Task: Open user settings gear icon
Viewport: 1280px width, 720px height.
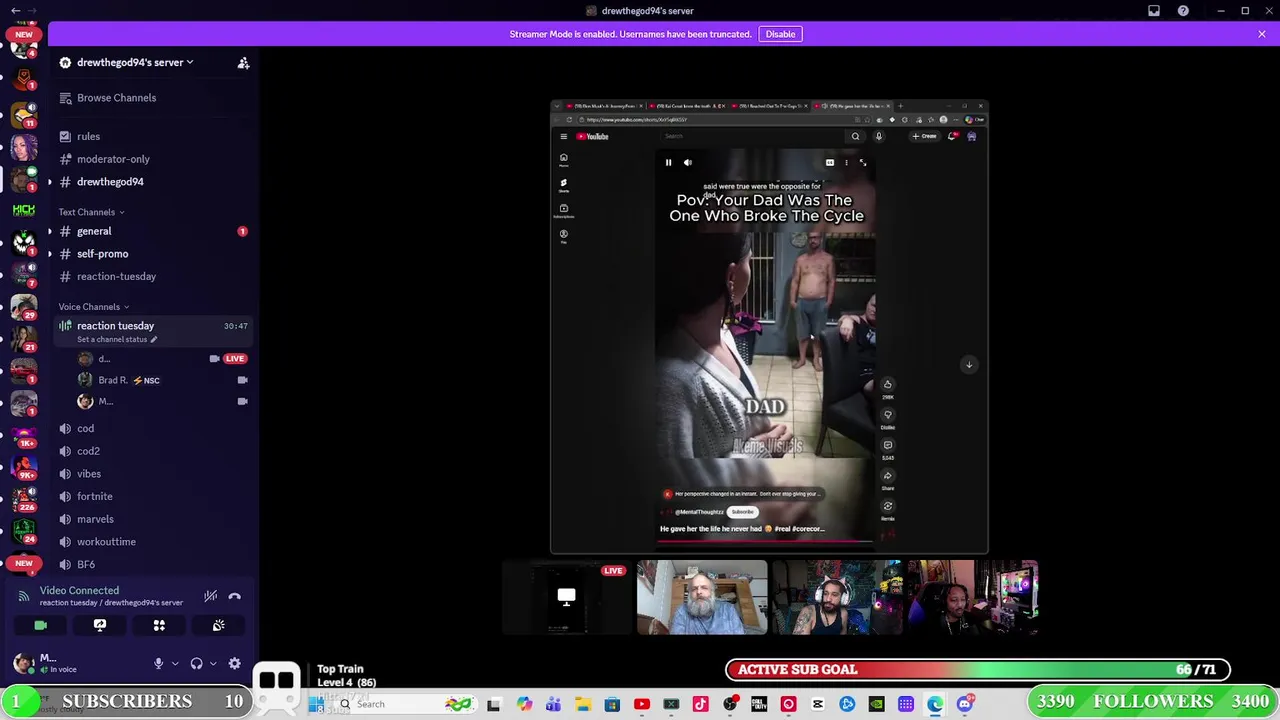Action: [x=234, y=663]
